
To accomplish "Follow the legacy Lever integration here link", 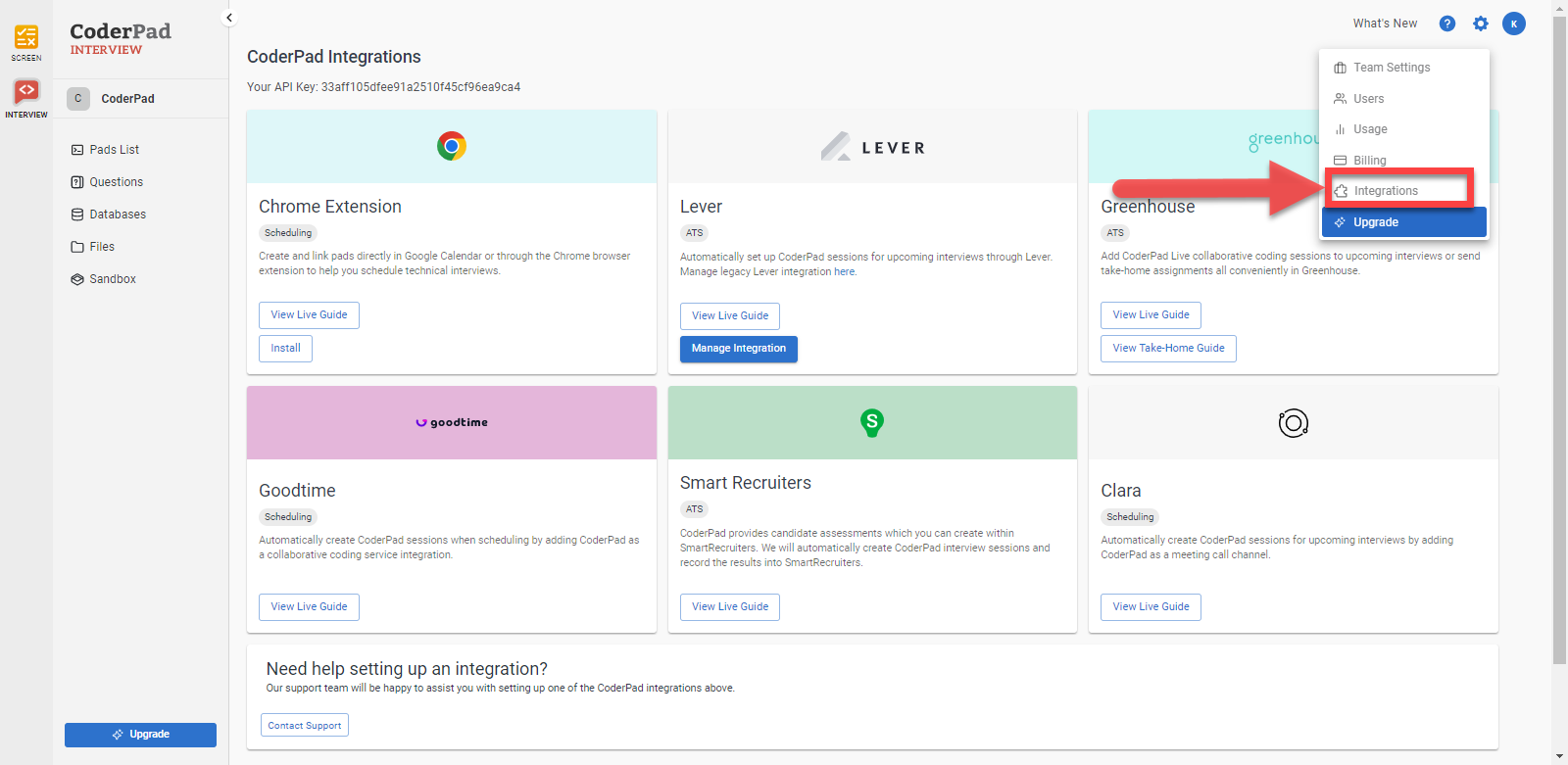I will tap(844, 272).
